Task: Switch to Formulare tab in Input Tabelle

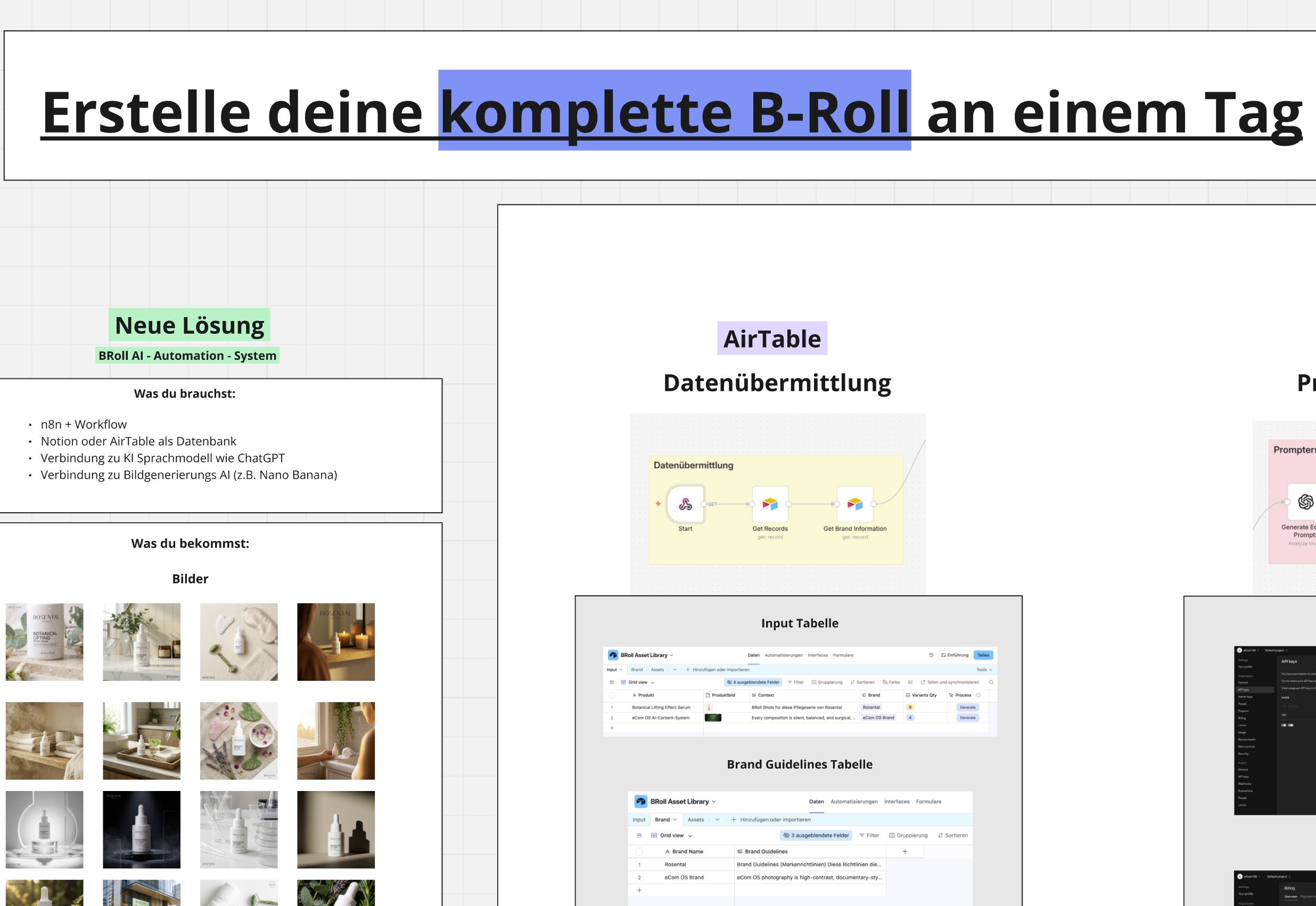Action: click(843, 655)
